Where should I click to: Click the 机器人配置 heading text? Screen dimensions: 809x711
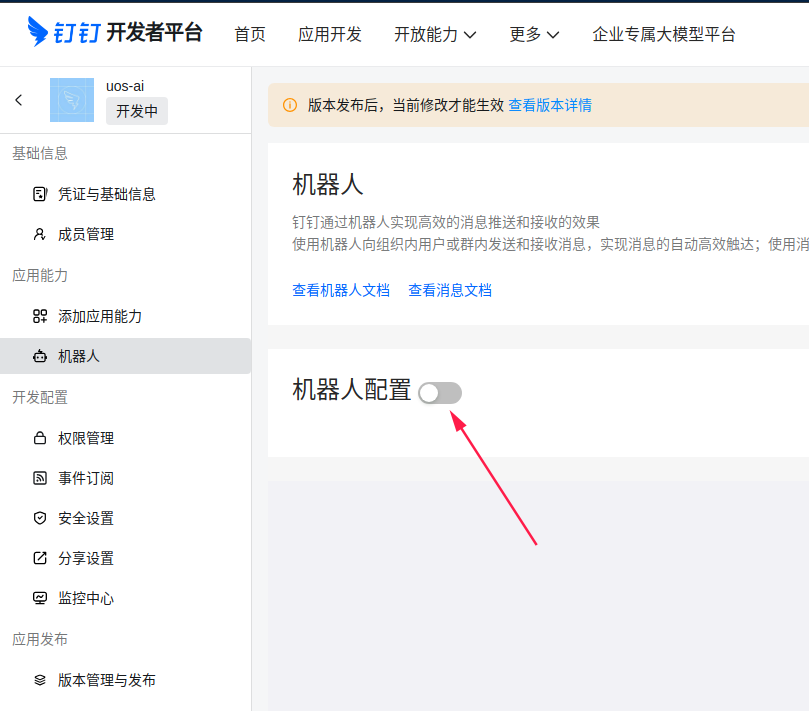point(351,390)
